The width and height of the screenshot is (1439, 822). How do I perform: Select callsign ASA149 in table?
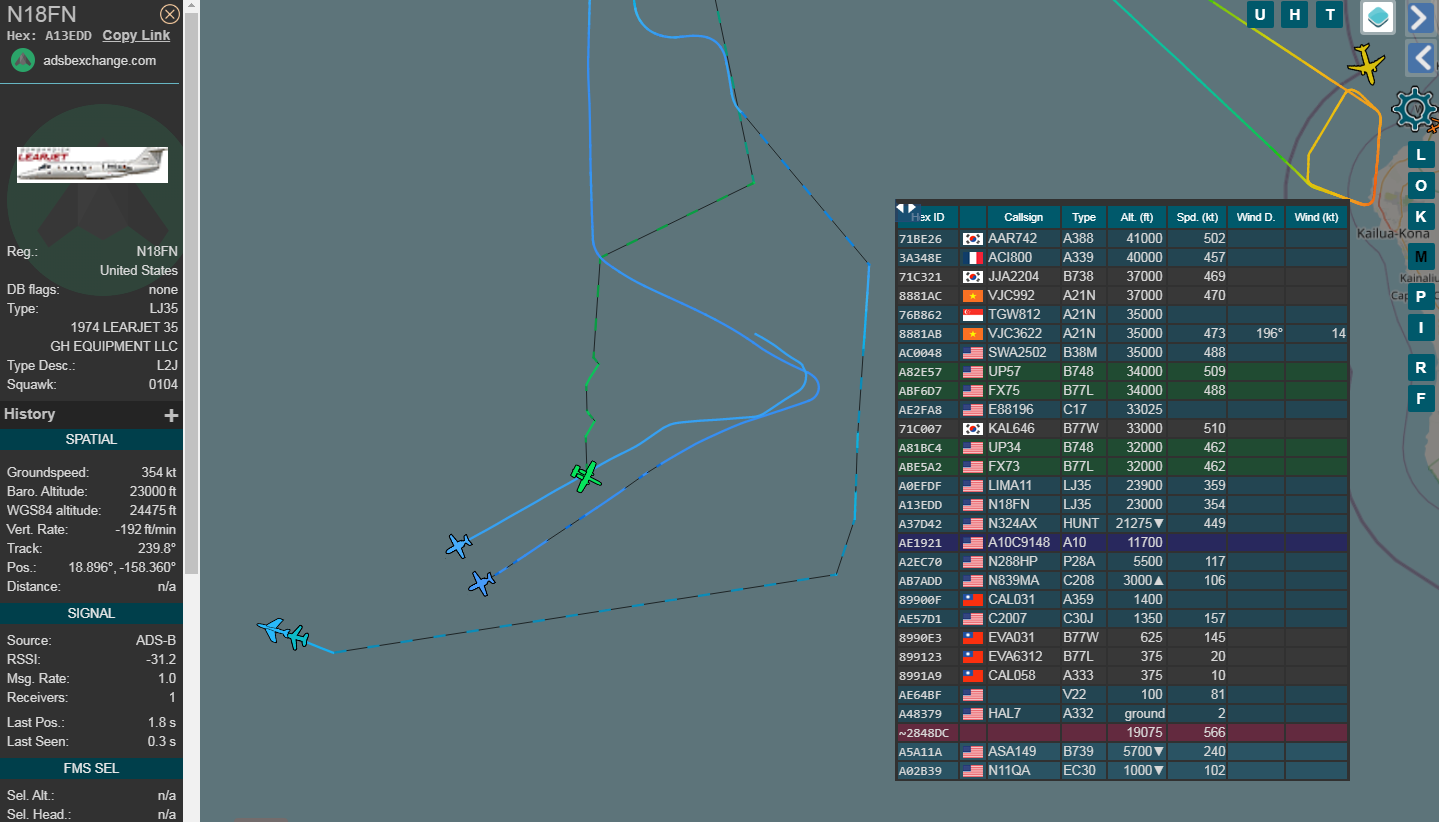tap(1011, 752)
